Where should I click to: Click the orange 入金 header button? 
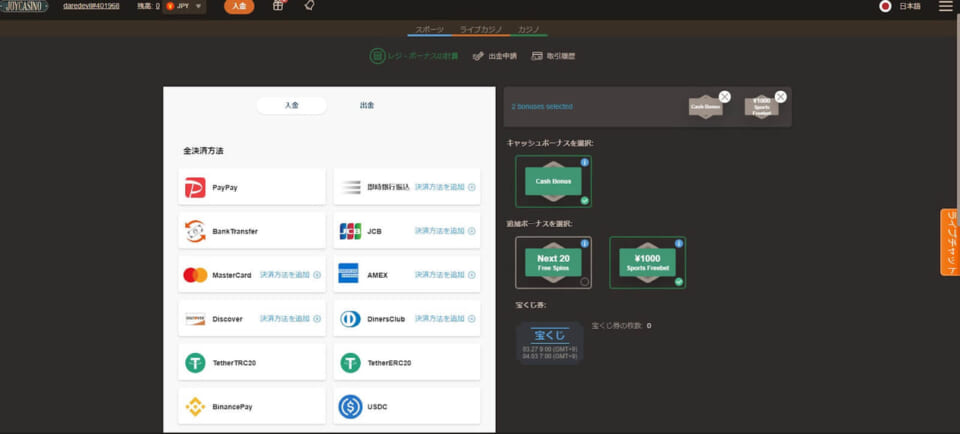click(x=239, y=6)
